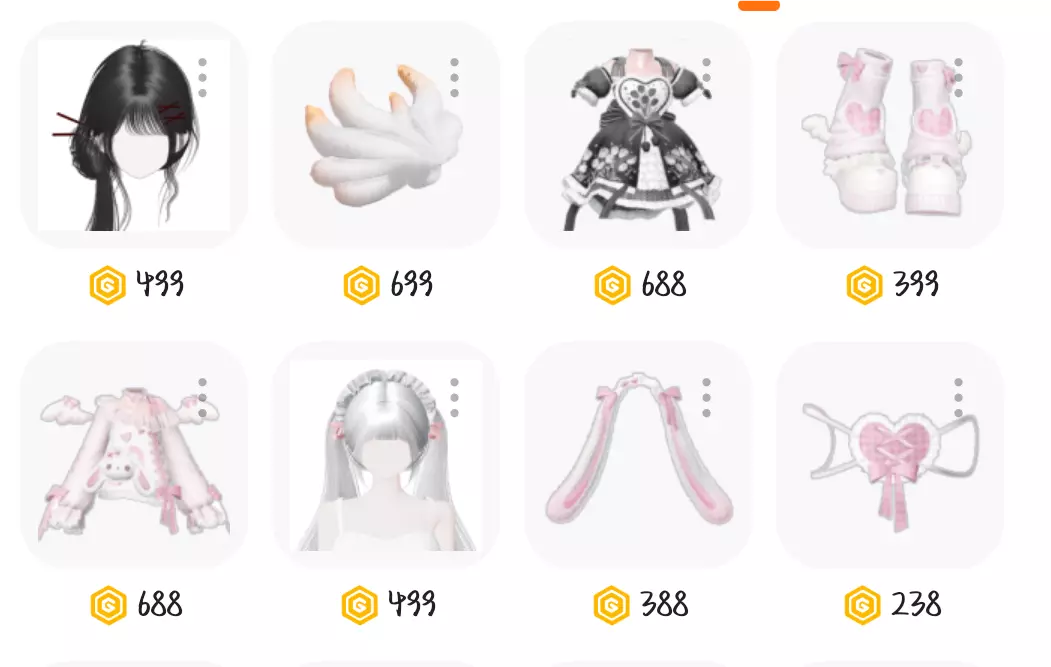Open three-dot menu on heart face mask
Viewport: 1051px width, 667px height.
coord(959,398)
